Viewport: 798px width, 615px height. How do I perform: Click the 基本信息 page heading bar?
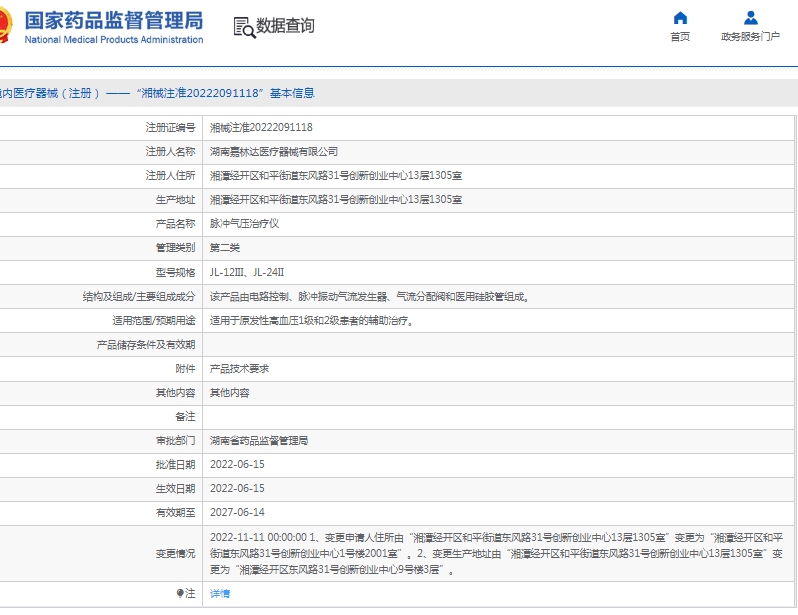tap(399, 93)
